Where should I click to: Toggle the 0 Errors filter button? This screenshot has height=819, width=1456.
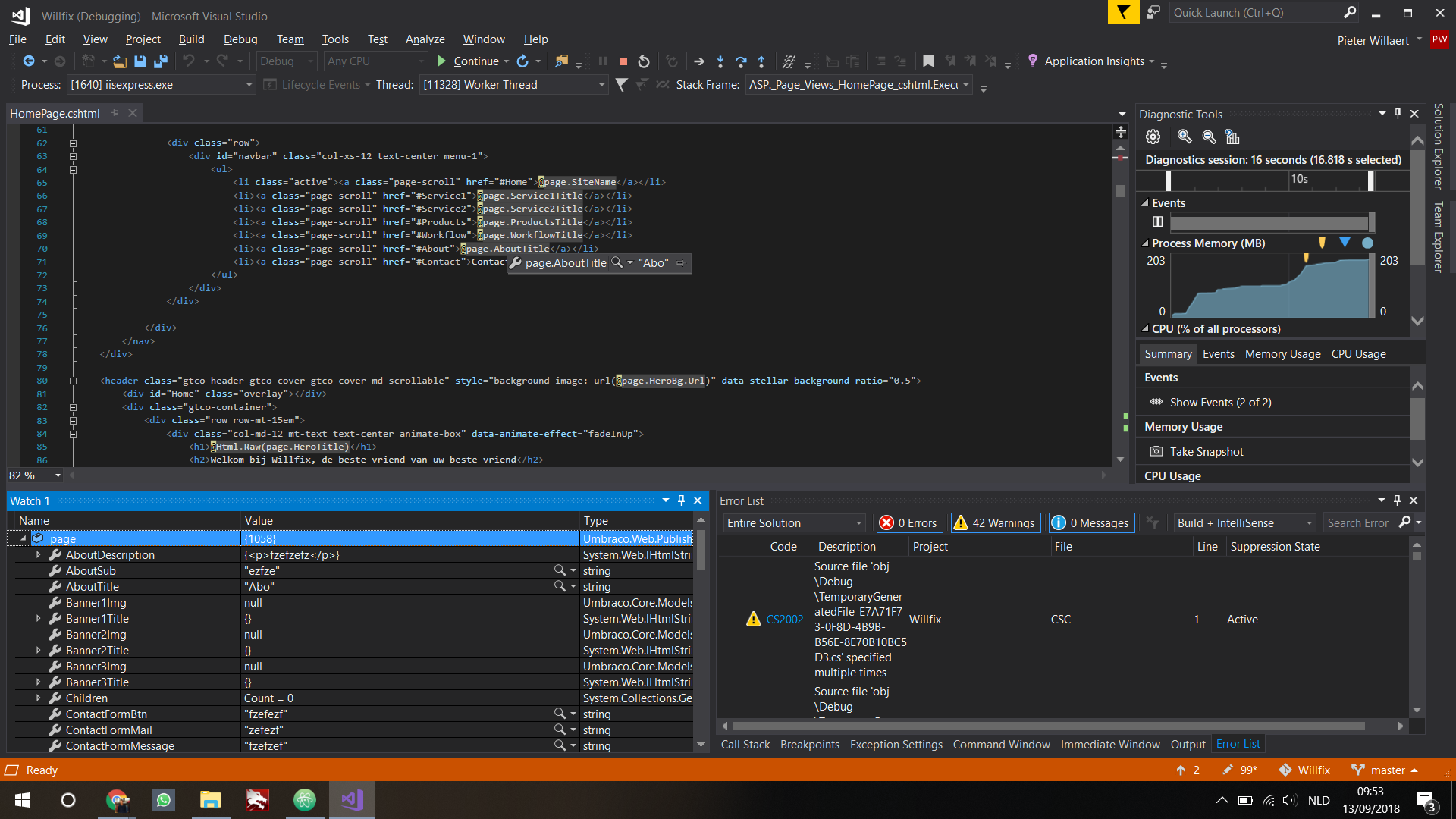(x=908, y=523)
